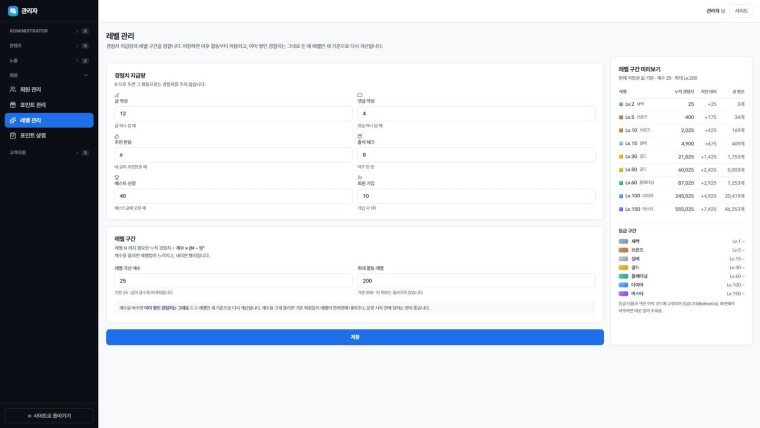Click the 관리자 user name in the header
This screenshot has height=428, width=760.
(x=715, y=11)
